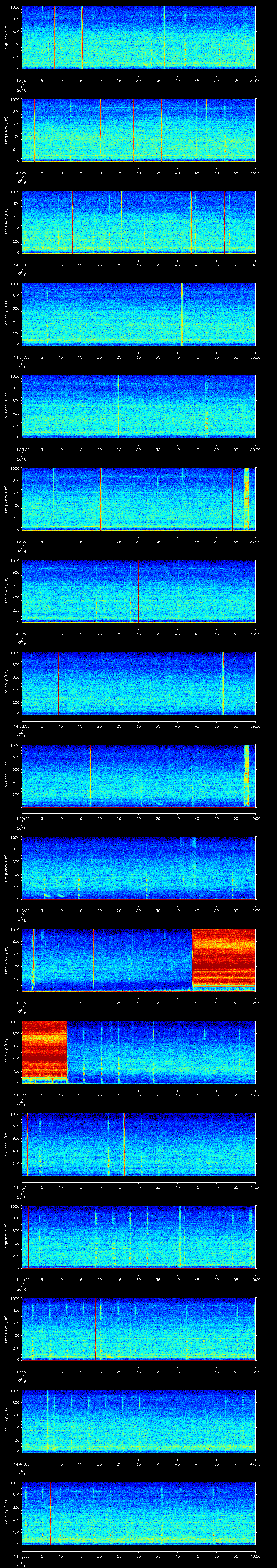The image size is (277, 1568).
Task: Click the 14:40:00 start time label
Action: coord(22,910)
